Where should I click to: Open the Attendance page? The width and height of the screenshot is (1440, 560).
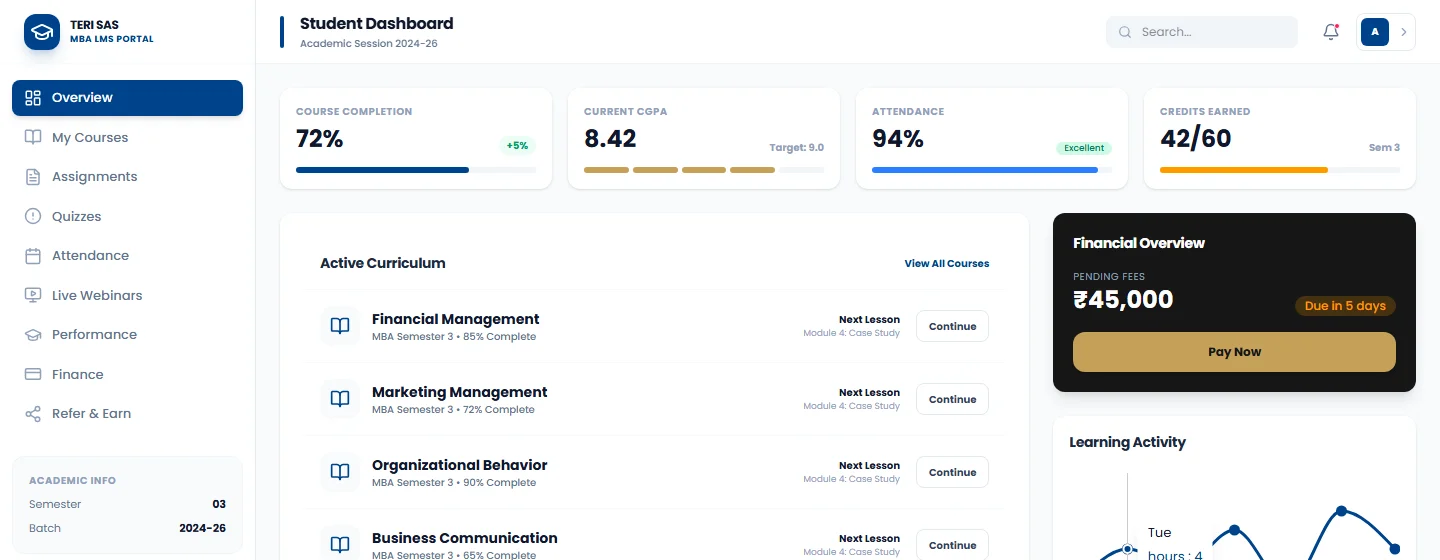coord(127,256)
